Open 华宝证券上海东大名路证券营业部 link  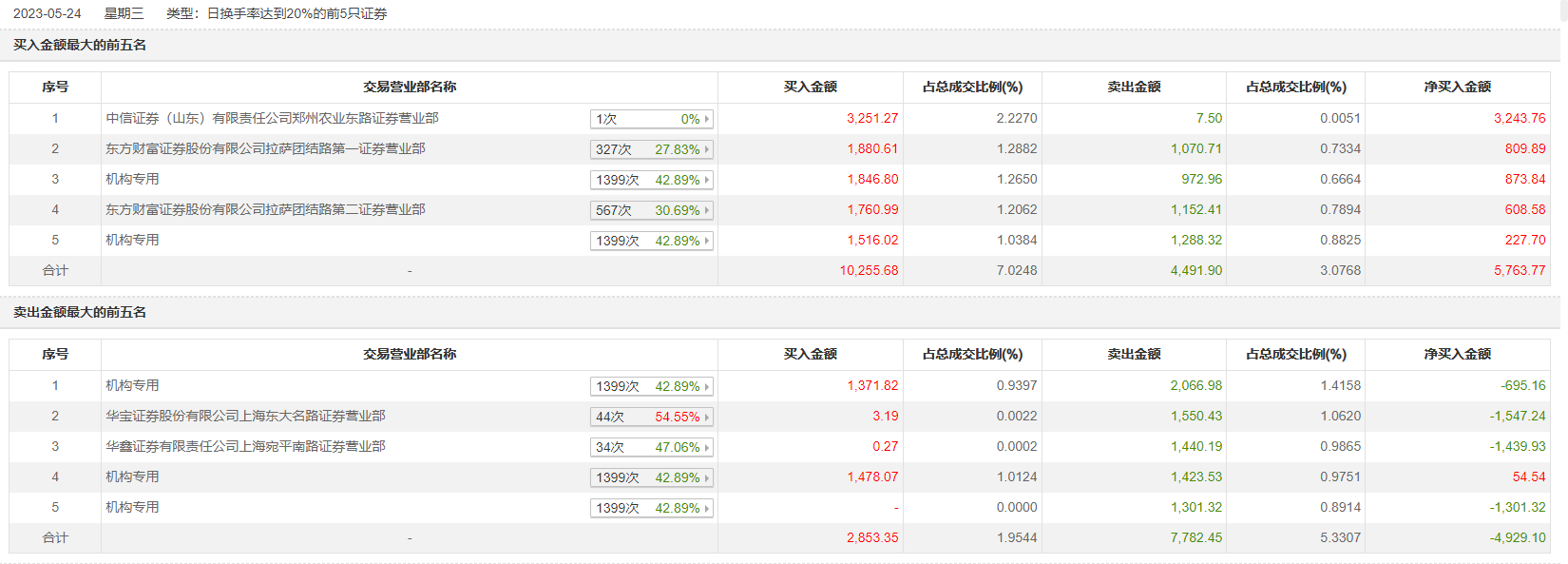pos(245,416)
